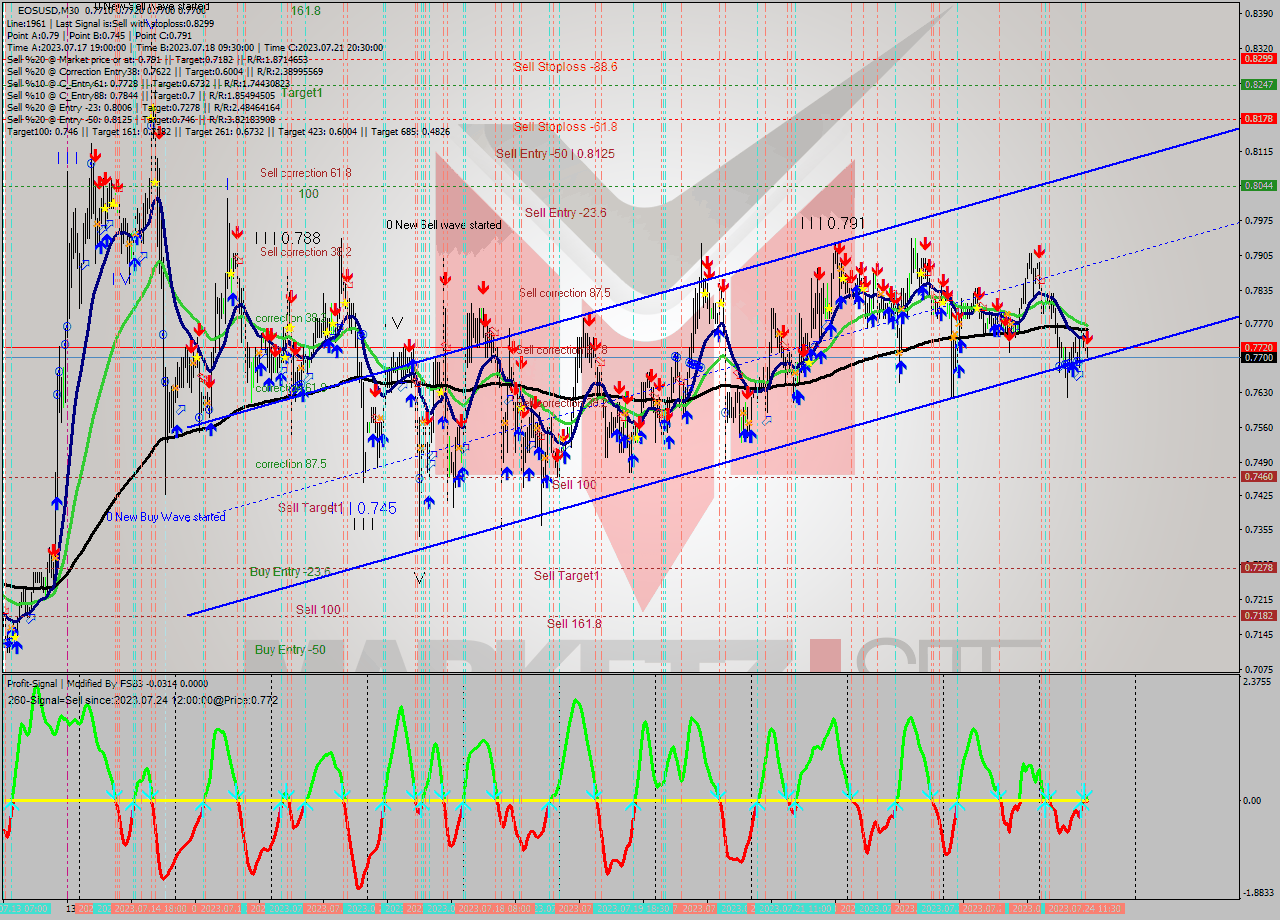Select the Target100: 0.746 targets summary line
Viewport: 1280px width, 920px height.
tap(228, 131)
